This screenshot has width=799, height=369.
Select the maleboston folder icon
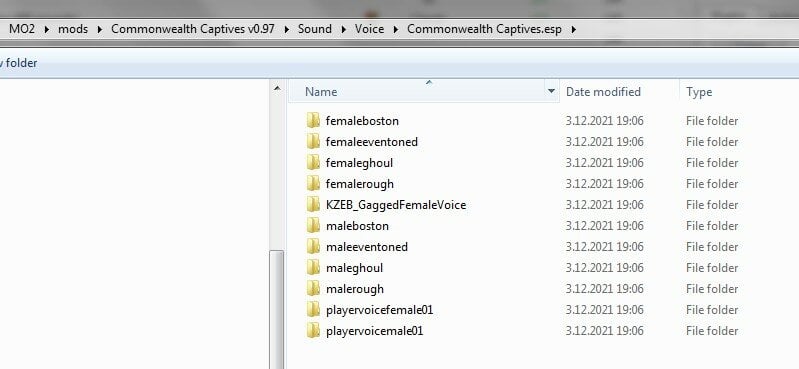click(x=313, y=226)
